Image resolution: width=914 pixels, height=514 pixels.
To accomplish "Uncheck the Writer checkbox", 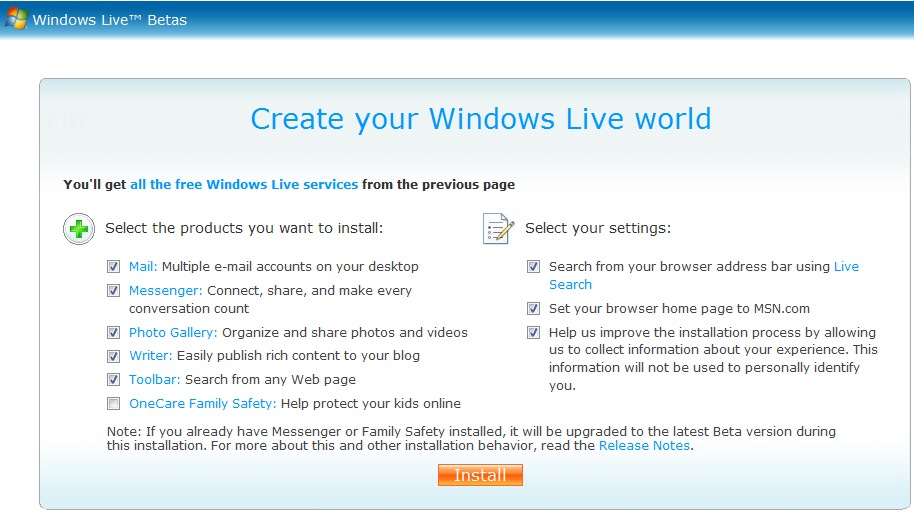I will [114, 356].
